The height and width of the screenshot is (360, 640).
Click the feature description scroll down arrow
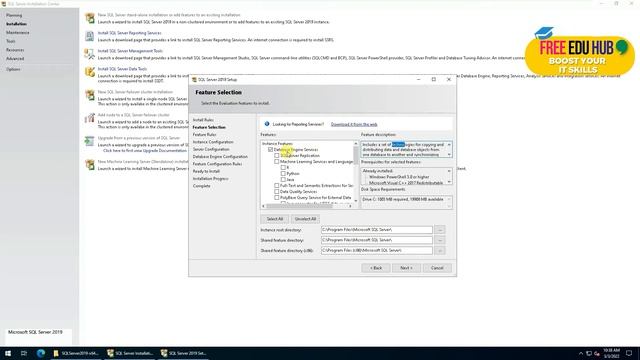pyautogui.click(x=449, y=155)
